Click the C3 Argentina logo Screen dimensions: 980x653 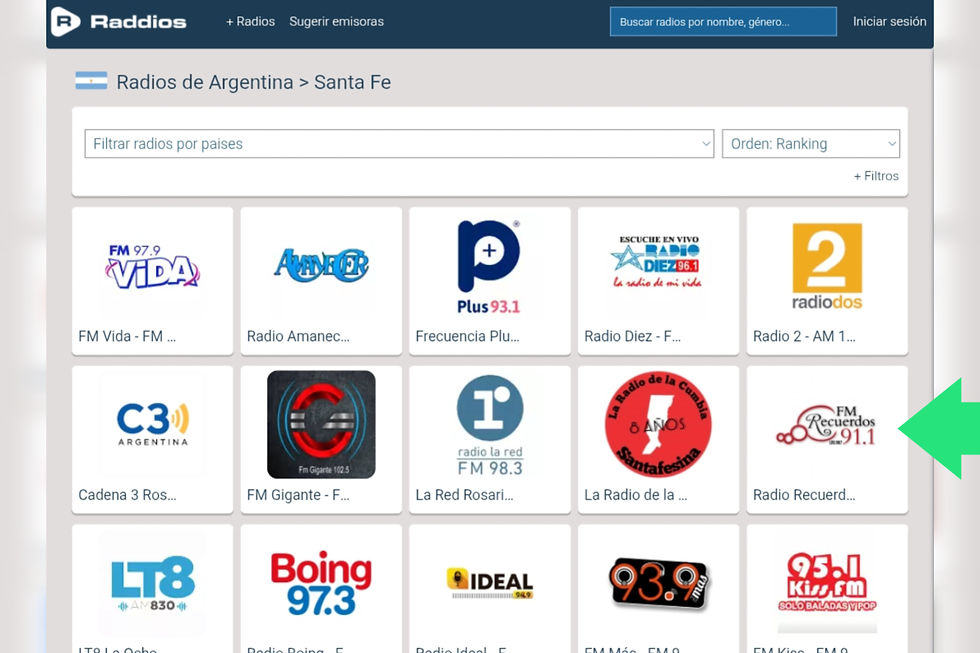pyautogui.click(x=152, y=424)
